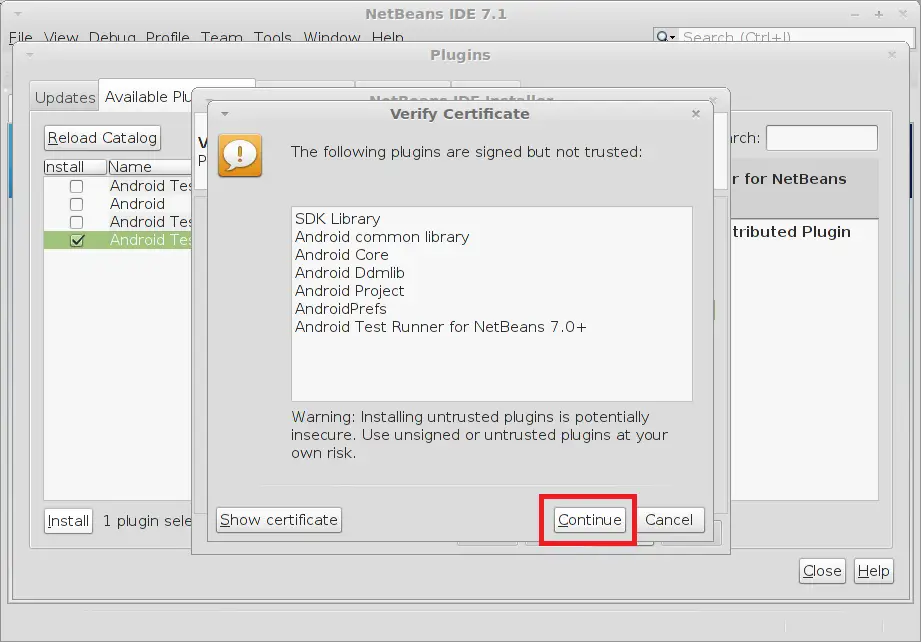Open the search magnifier dropdown
Viewport: 921px width, 642px height.
coord(665,37)
